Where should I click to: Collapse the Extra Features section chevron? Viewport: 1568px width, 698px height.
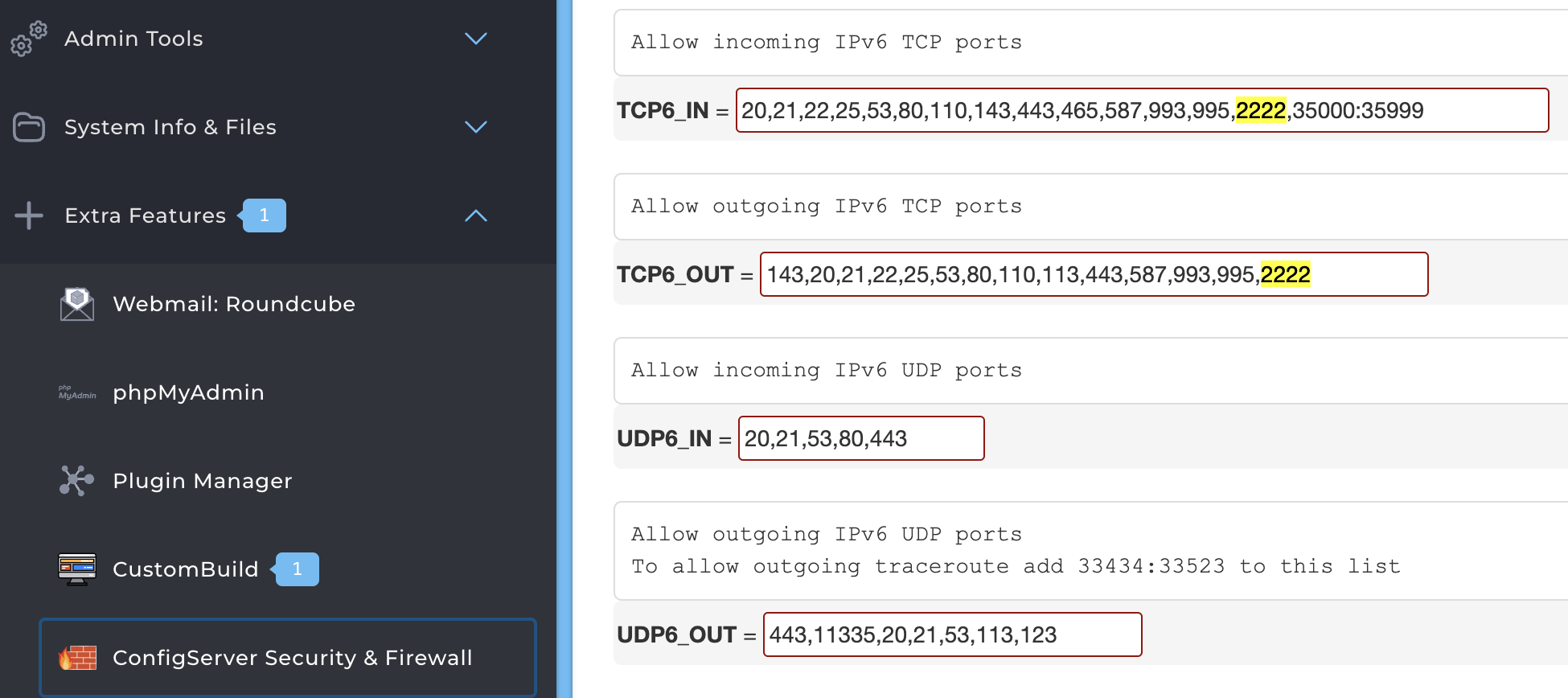point(476,216)
